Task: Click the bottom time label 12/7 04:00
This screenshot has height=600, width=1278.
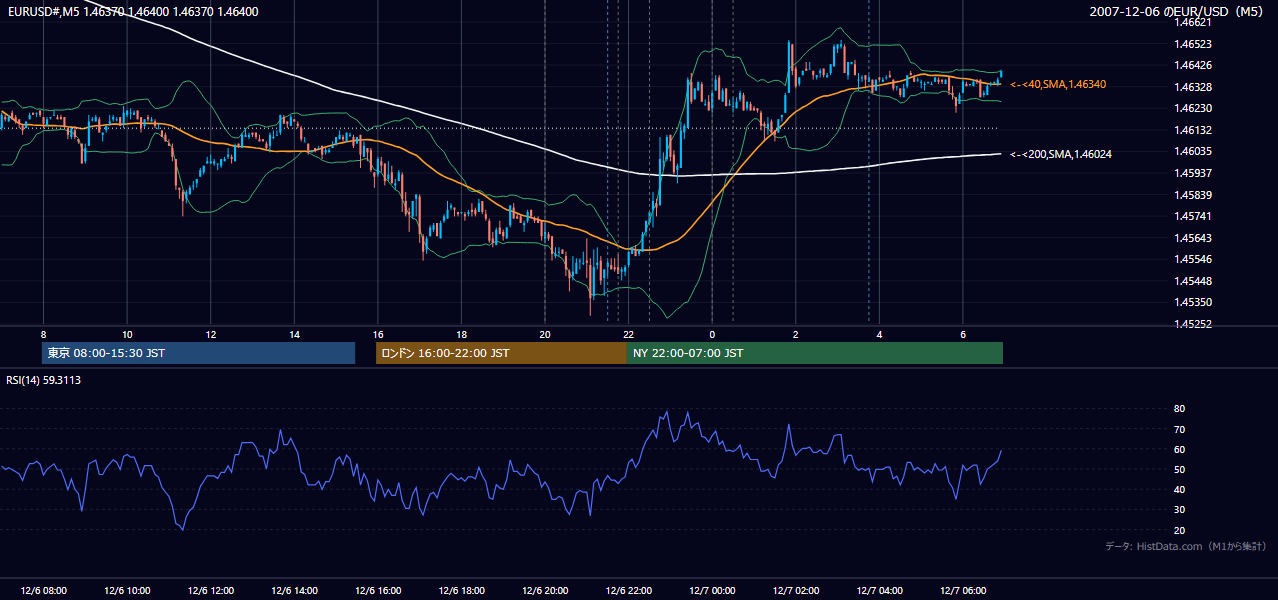Action: [x=879, y=591]
